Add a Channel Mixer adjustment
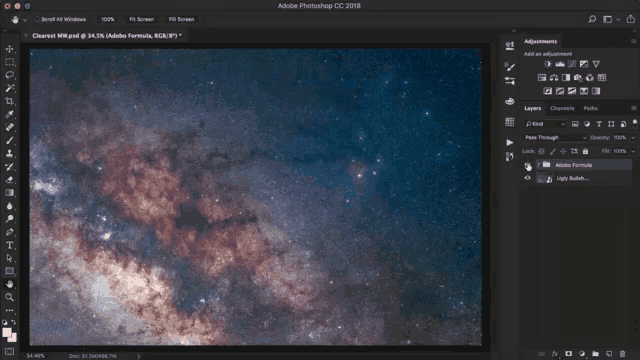This screenshot has width=640, height=360. pos(590,78)
